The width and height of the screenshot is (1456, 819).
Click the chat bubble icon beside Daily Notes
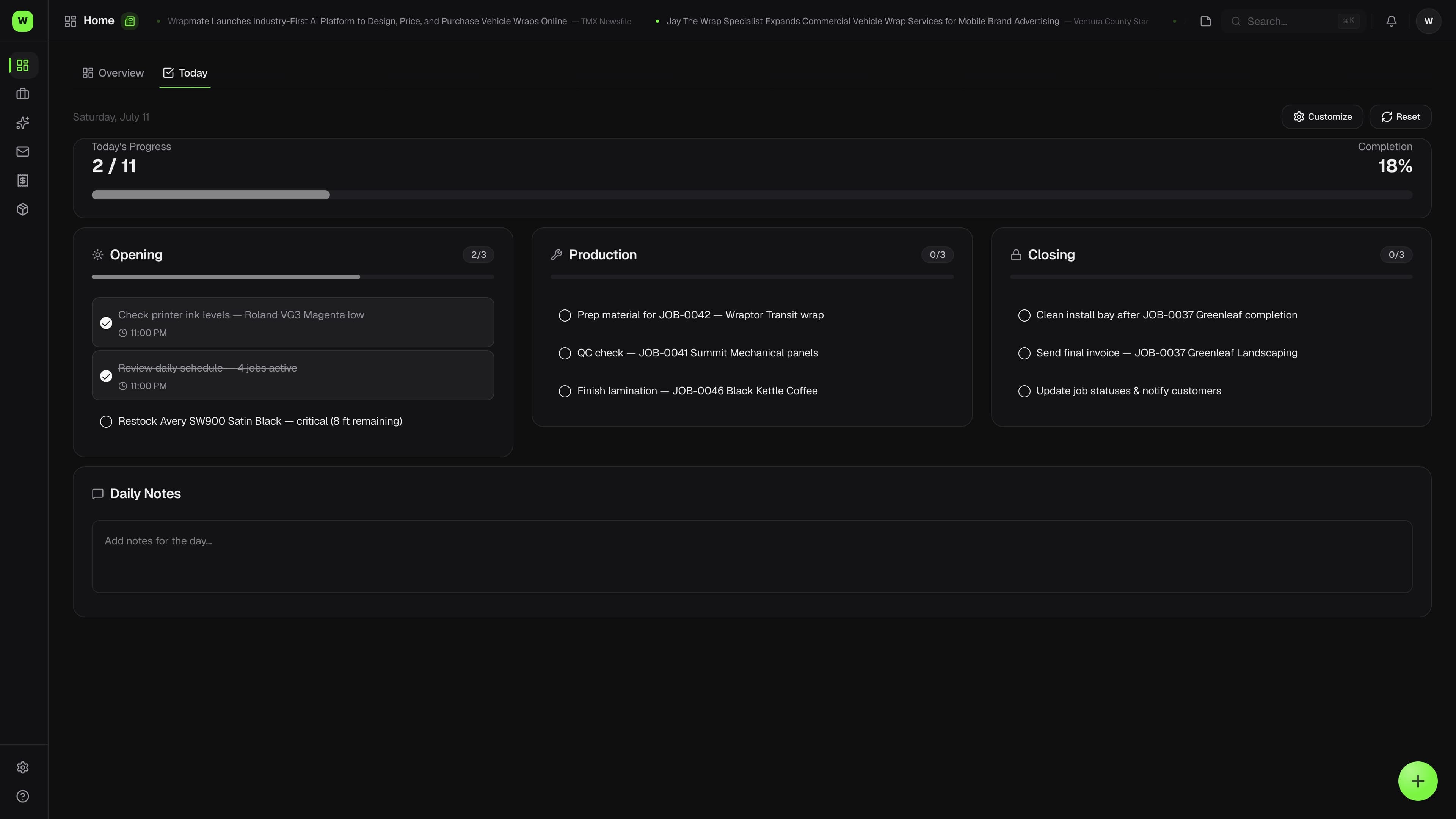click(x=98, y=494)
